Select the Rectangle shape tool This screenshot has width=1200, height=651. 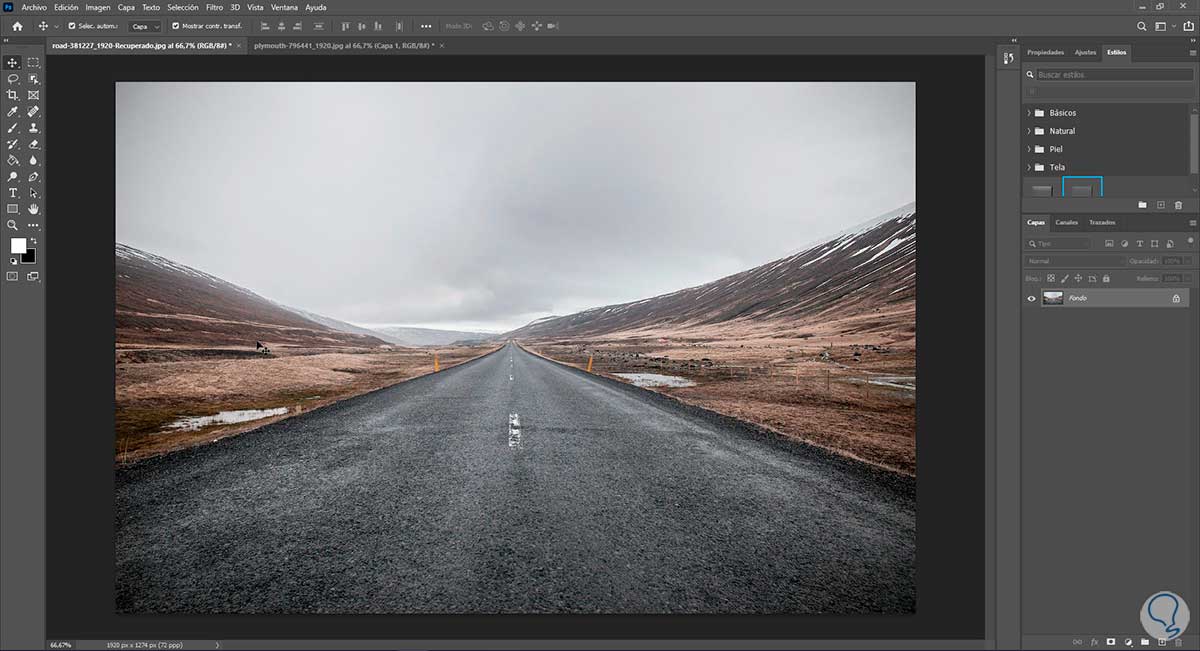click(x=13, y=208)
